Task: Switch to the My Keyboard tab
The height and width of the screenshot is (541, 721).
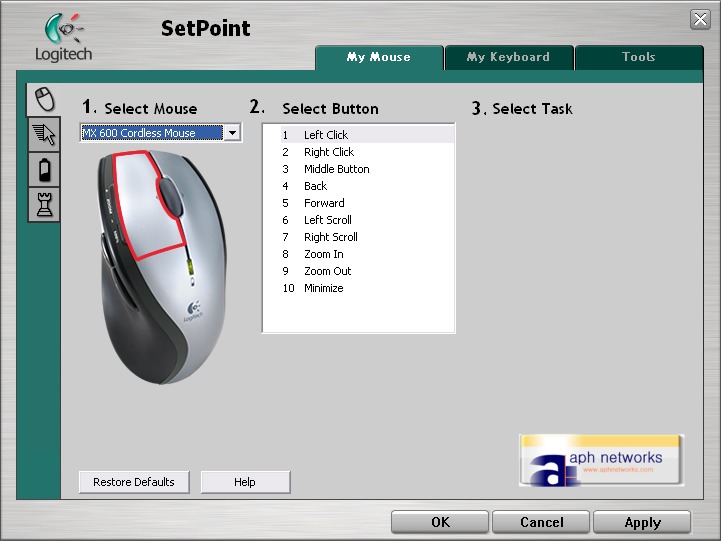Action: (x=508, y=57)
